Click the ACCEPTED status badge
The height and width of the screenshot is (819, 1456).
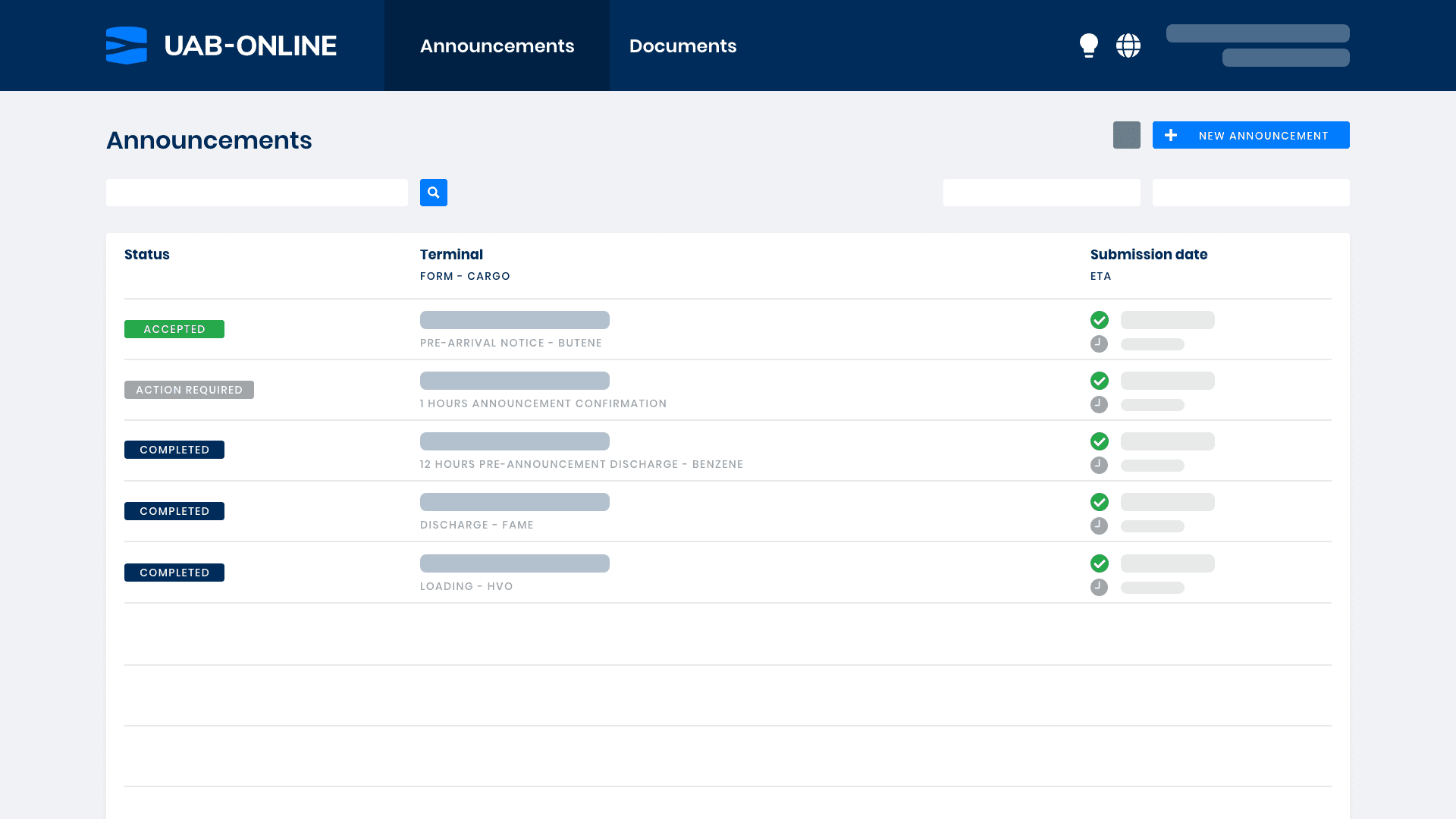click(x=174, y=328)
